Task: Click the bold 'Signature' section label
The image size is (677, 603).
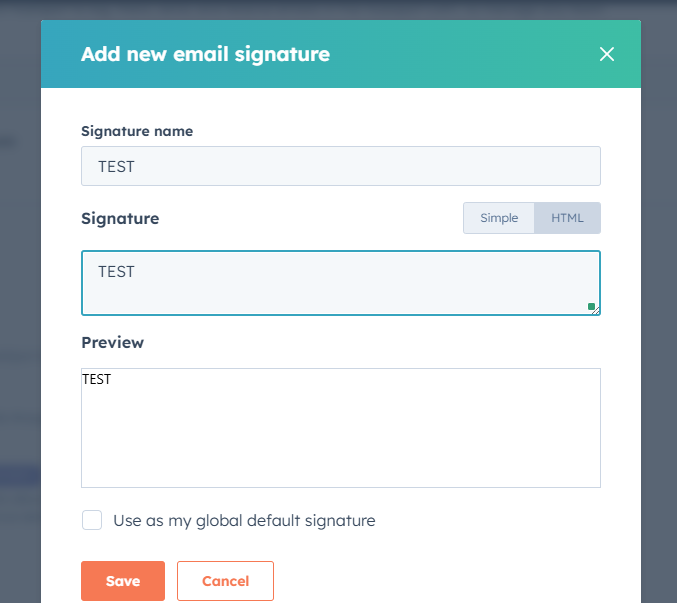Action: pyautogui.click(x=120, y=218)
